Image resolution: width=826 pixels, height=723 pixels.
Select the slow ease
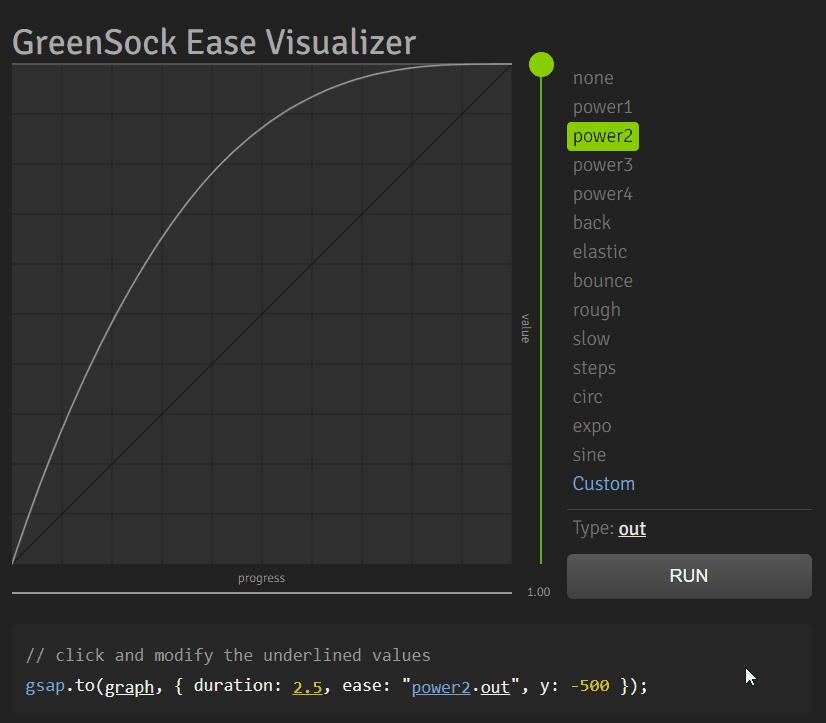point(591,339)
